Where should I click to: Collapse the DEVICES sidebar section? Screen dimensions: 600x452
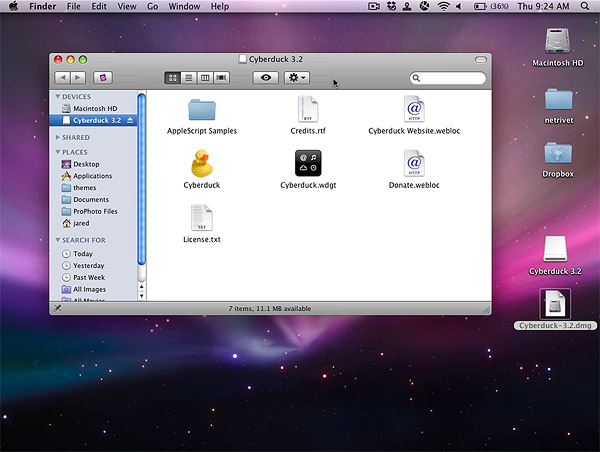click(58, 96)
